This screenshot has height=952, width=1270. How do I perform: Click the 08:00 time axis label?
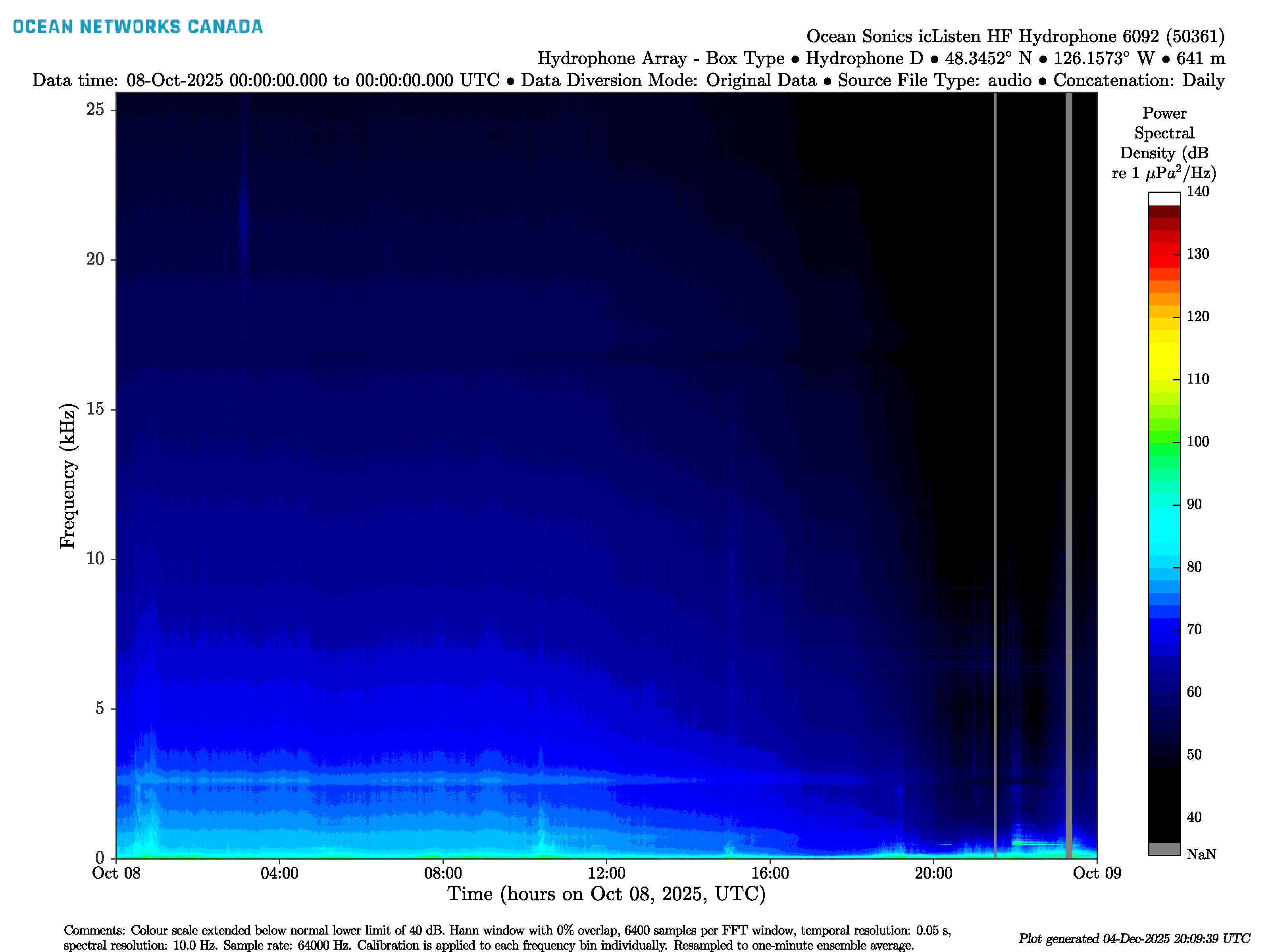click(443, 873)
